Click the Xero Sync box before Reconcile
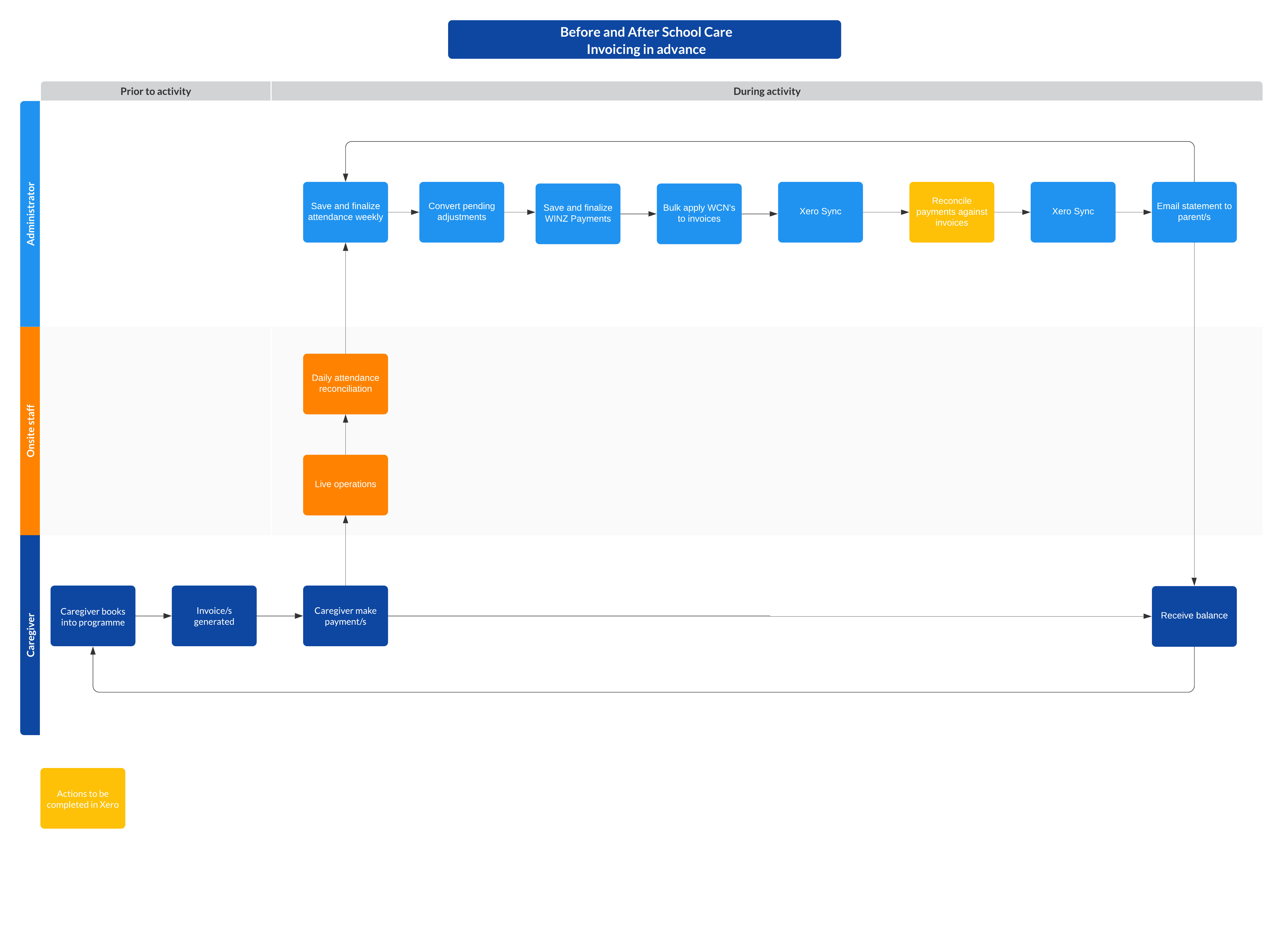 [820, 212]
